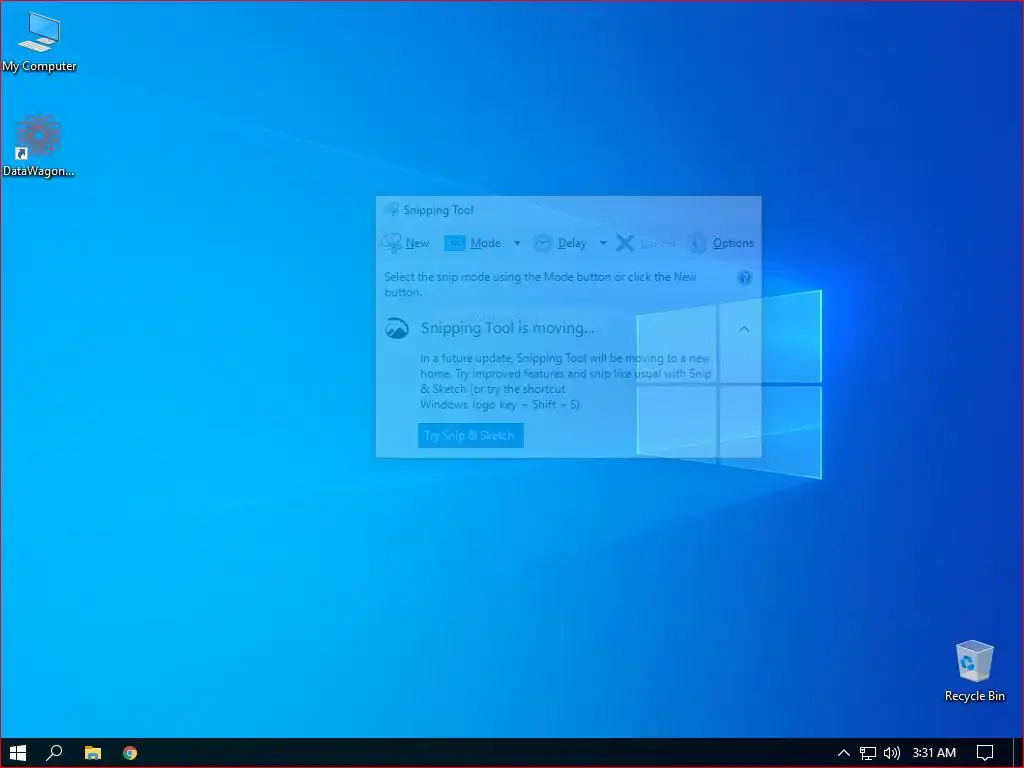The height and width of the screenshot is (768, 1024).
Task: Launch Google Chrome from taskbar
Action: [x=130, y=753]
